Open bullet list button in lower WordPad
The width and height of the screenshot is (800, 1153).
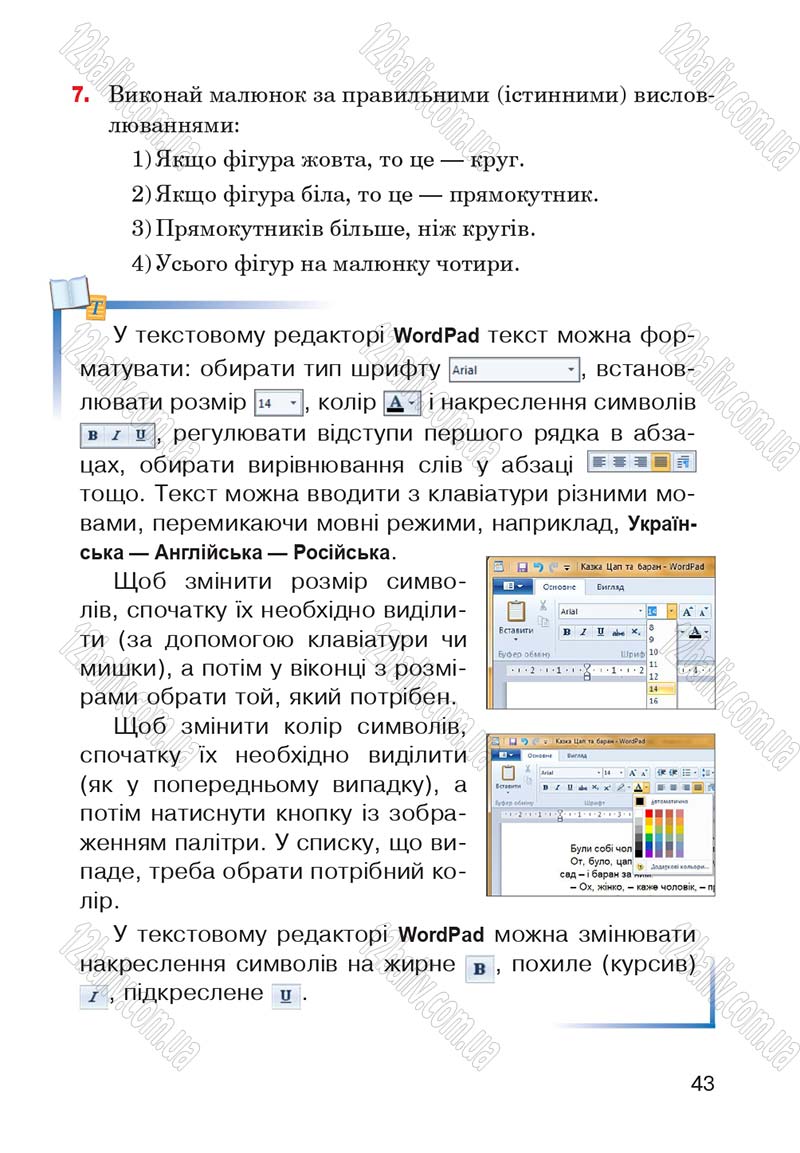point(689,772)
